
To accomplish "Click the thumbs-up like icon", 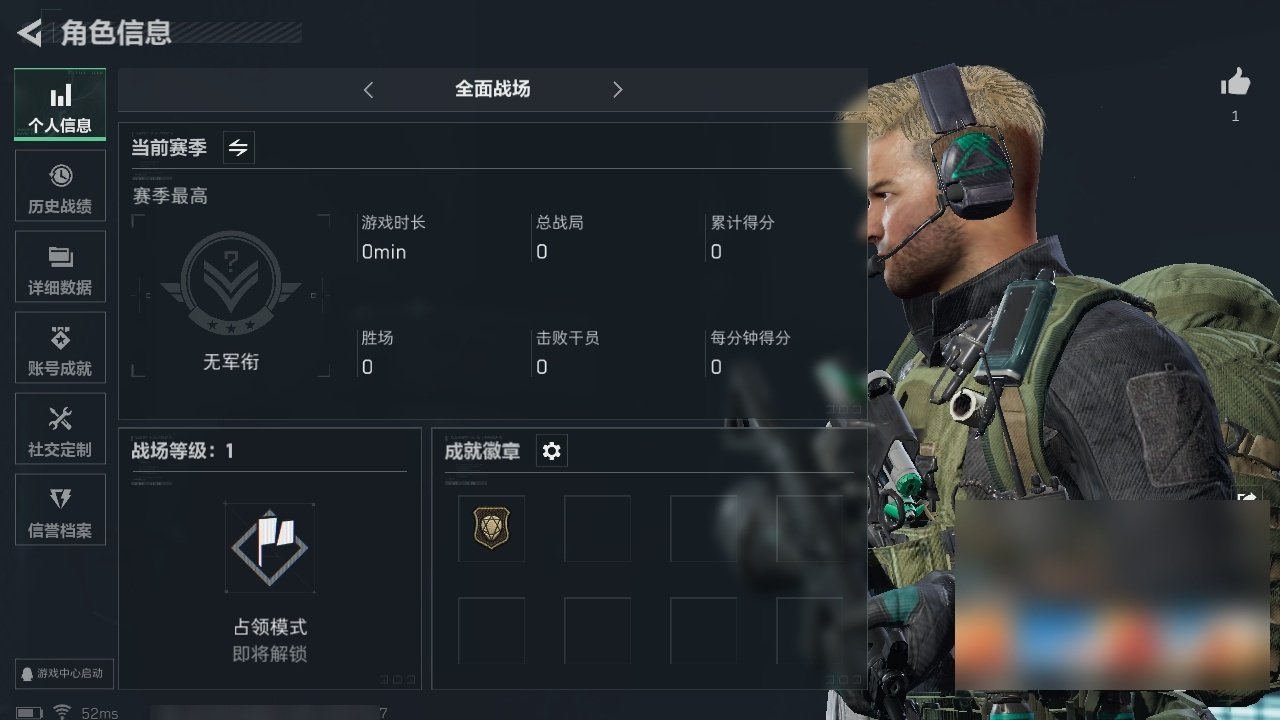I will 1236,83.
